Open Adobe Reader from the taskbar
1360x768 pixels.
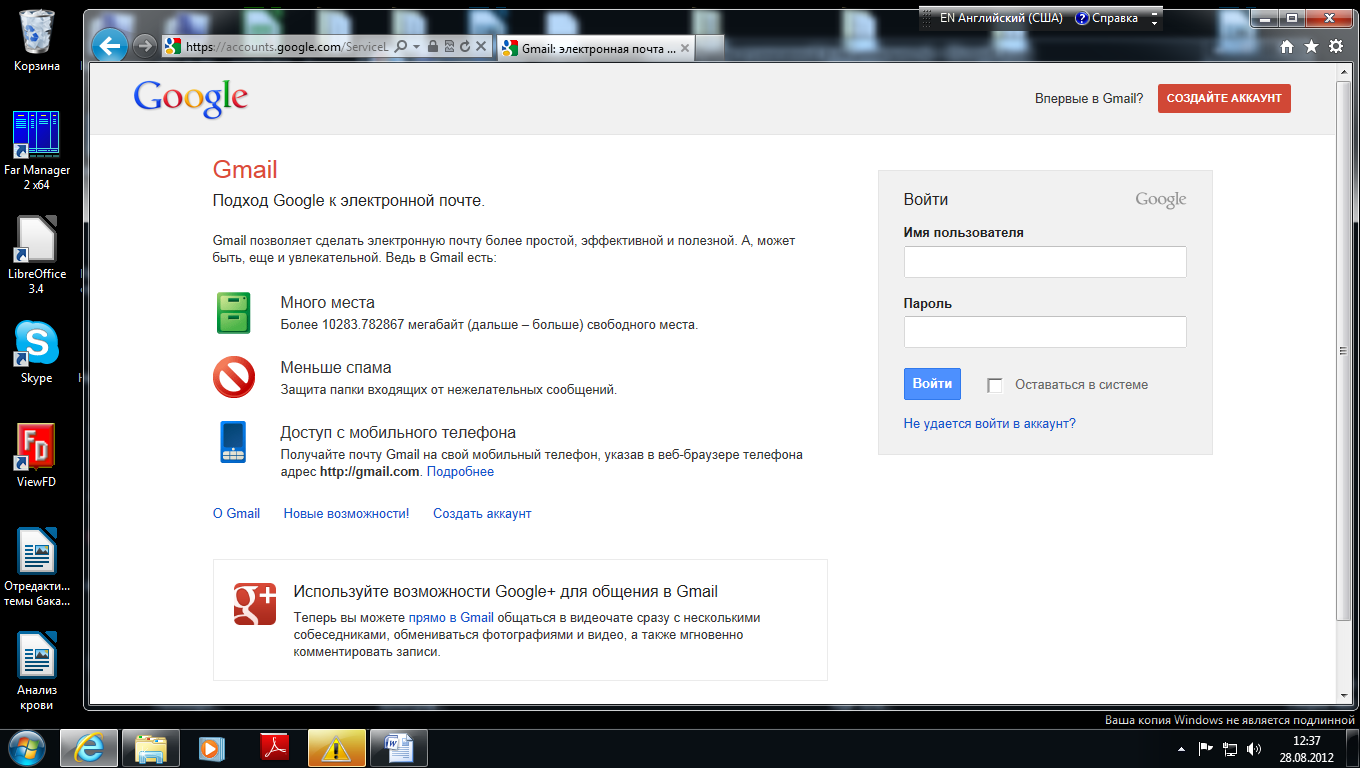point(274,748)
